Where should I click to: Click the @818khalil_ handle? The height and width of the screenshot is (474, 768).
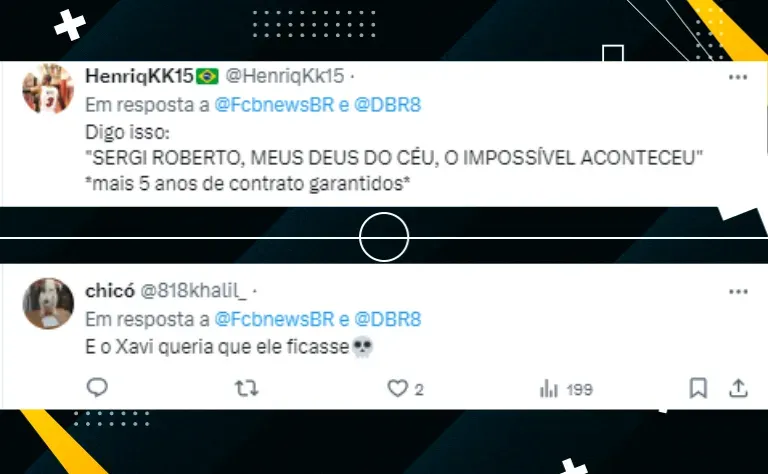coord(193,291)
